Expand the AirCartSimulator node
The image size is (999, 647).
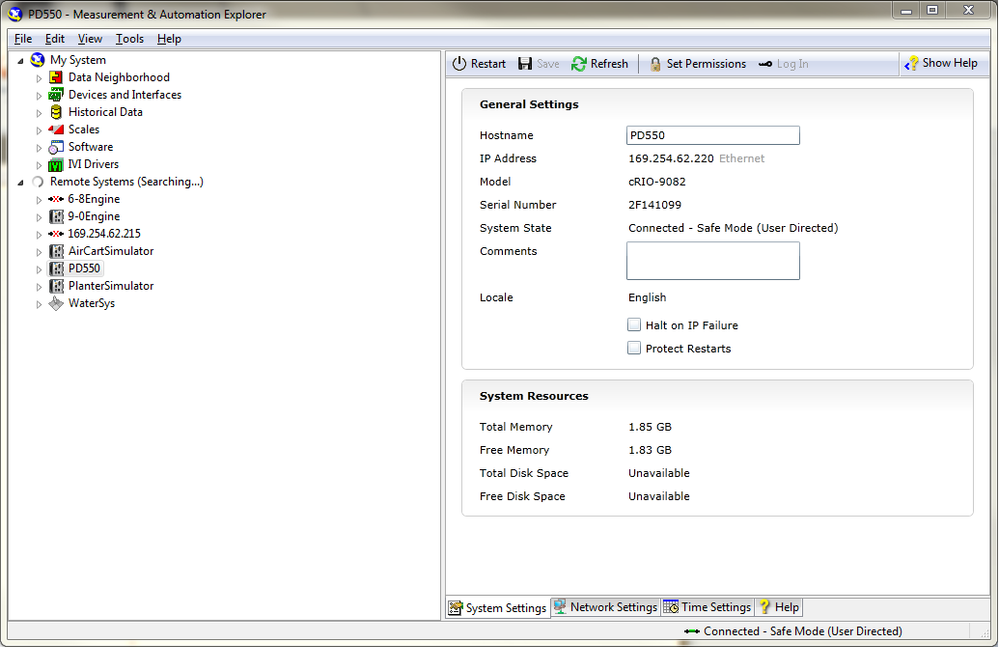coord(38,251)
